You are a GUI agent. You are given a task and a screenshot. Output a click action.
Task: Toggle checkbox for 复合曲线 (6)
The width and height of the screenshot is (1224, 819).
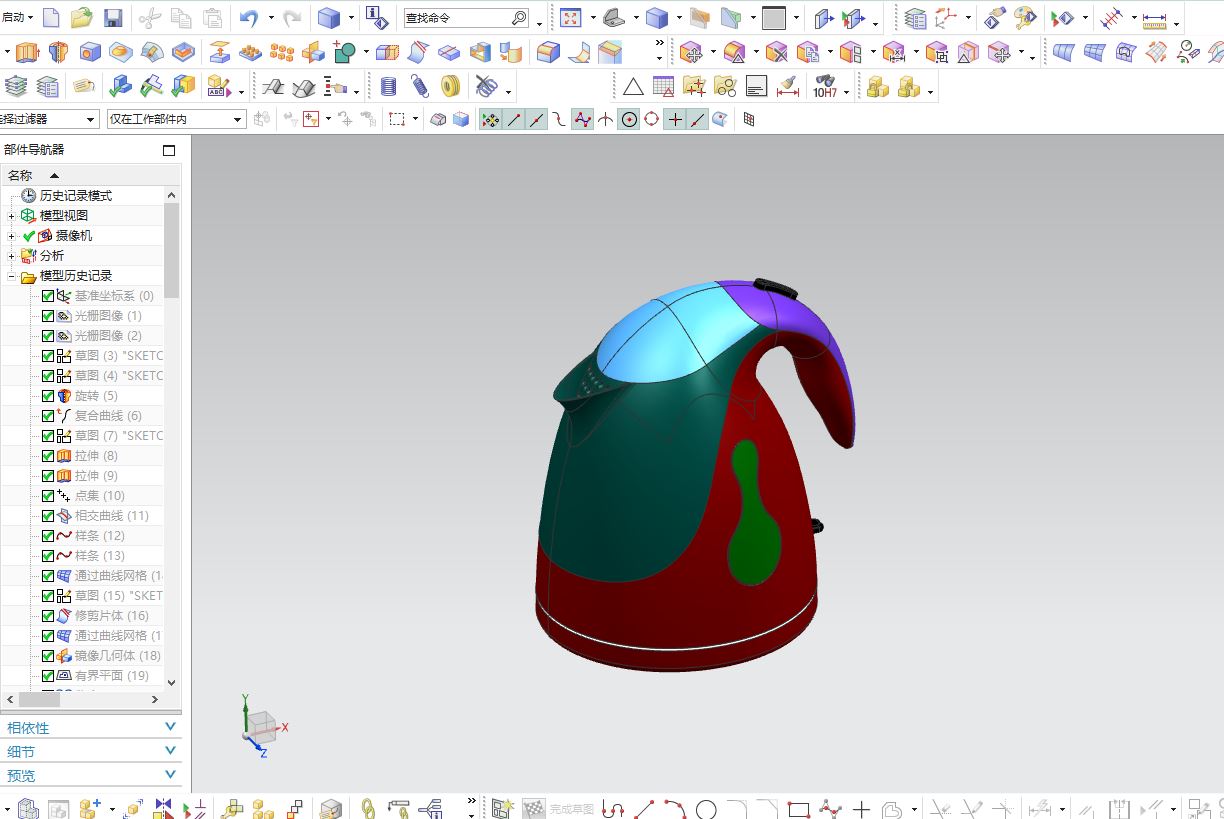coord(48,416)
